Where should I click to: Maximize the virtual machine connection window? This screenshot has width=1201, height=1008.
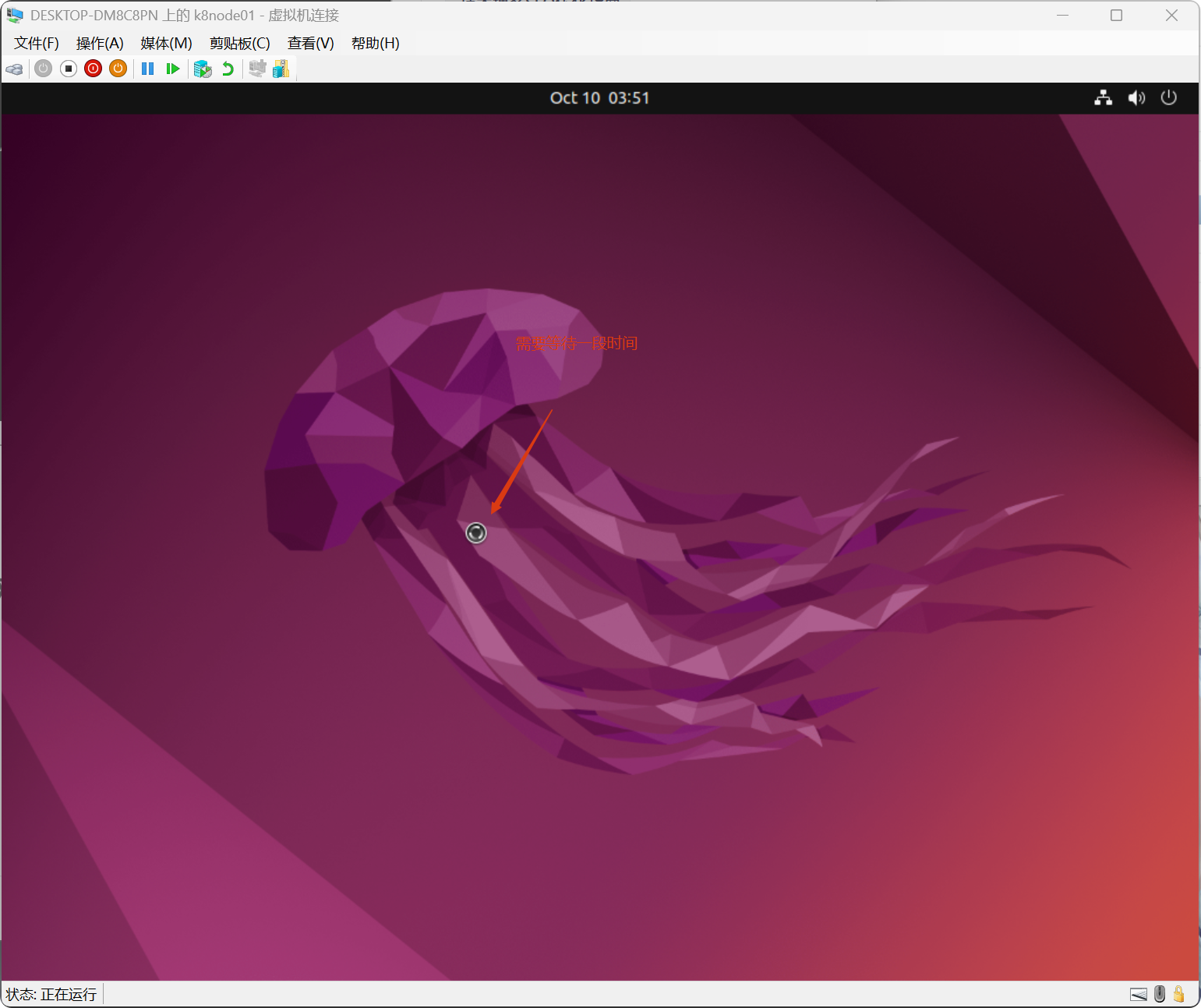(1117, 16)
